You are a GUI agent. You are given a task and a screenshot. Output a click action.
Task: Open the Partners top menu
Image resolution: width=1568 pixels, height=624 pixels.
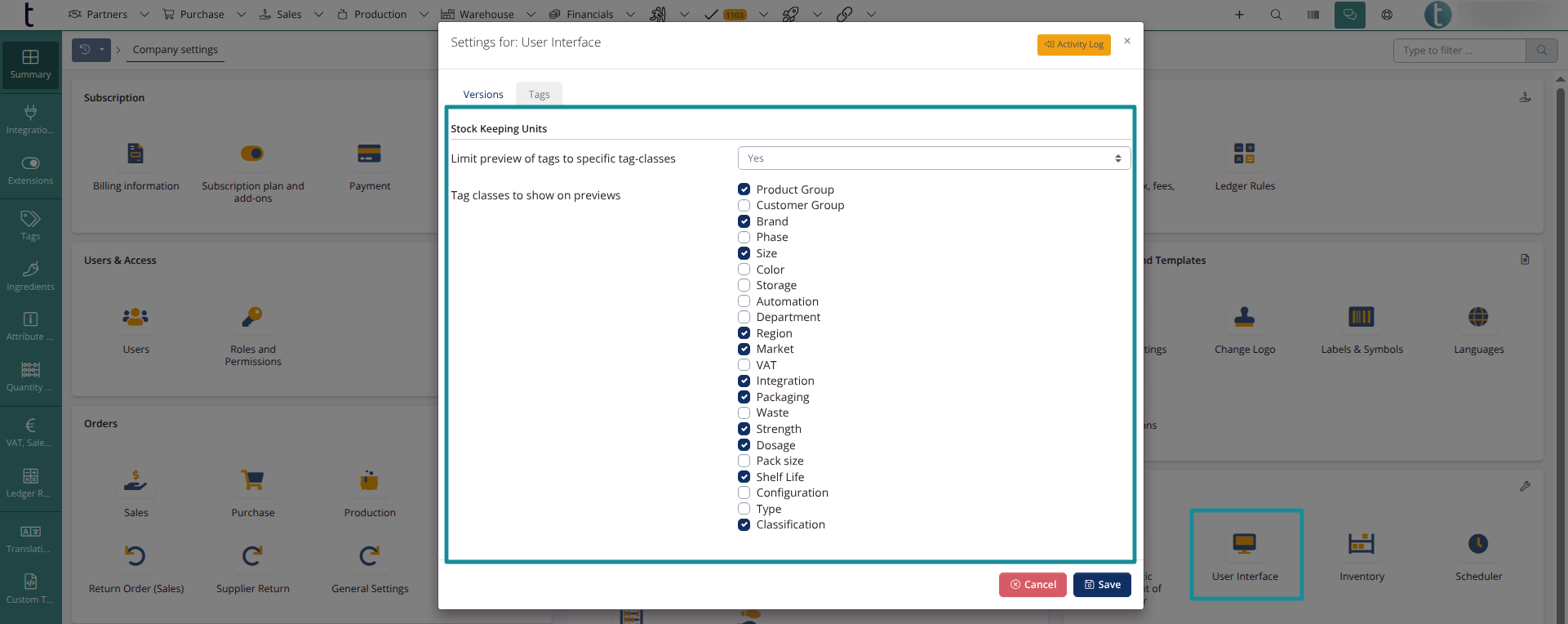pos(98,15)
